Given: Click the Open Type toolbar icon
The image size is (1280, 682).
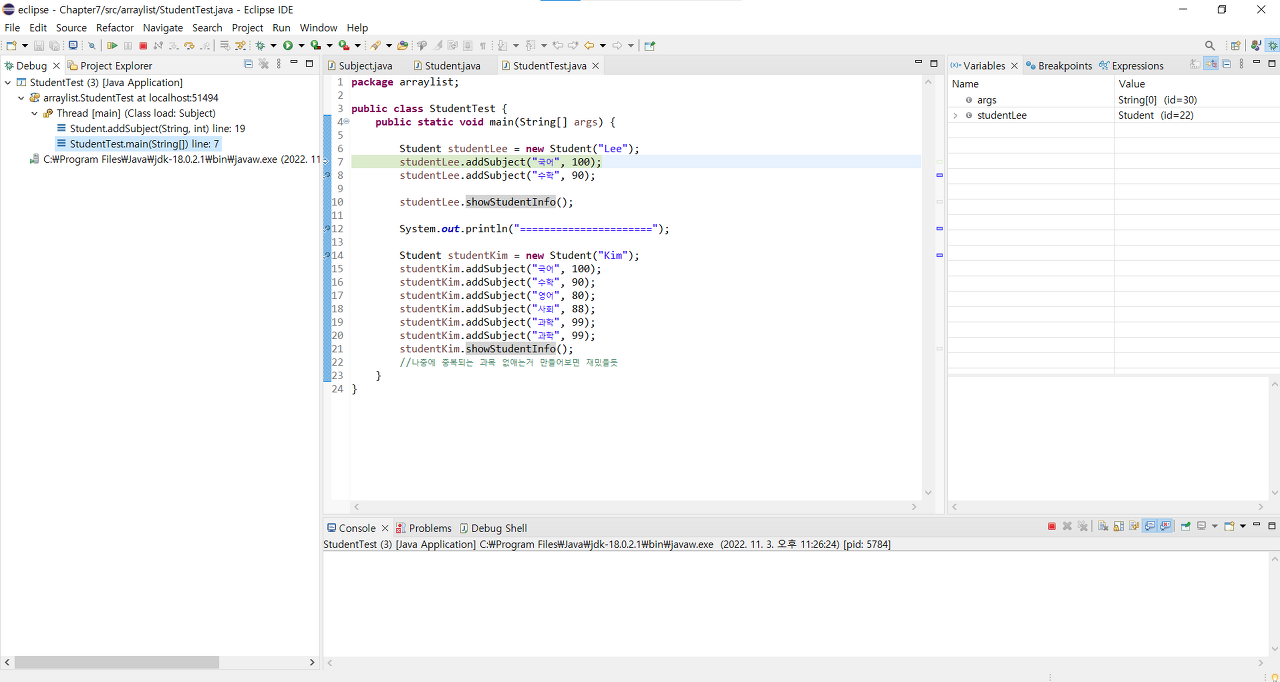Looking at the screenshot, I should (403, 45).
